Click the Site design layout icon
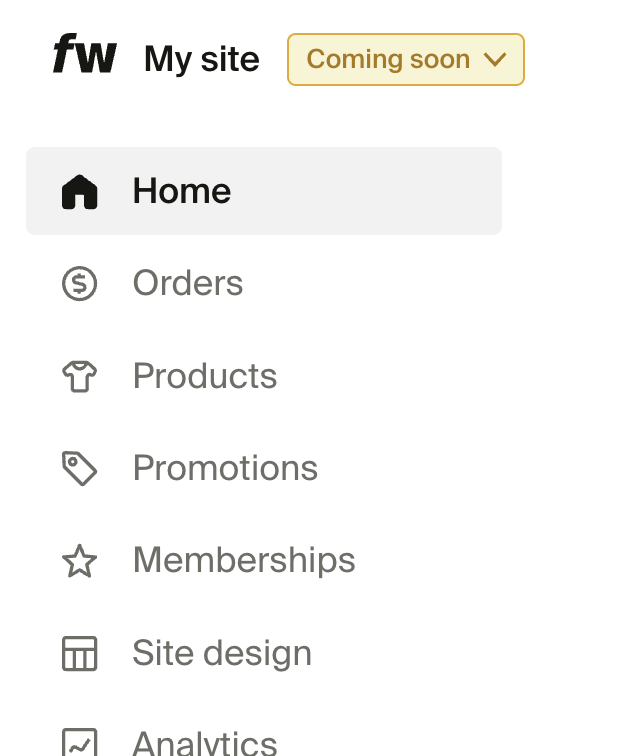 coord(80,654)
